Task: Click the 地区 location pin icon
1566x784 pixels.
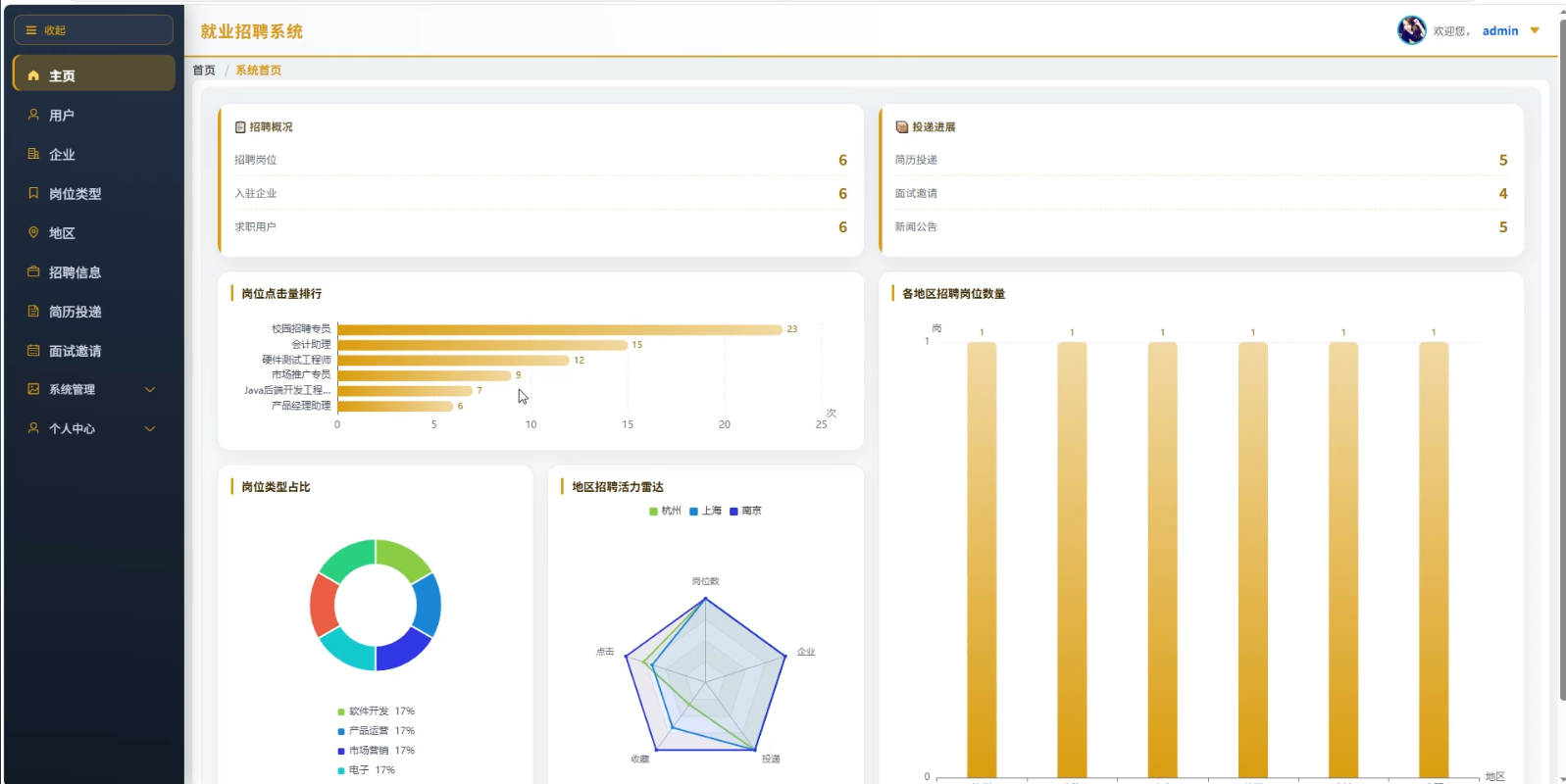Action: [x=33, y=232]
